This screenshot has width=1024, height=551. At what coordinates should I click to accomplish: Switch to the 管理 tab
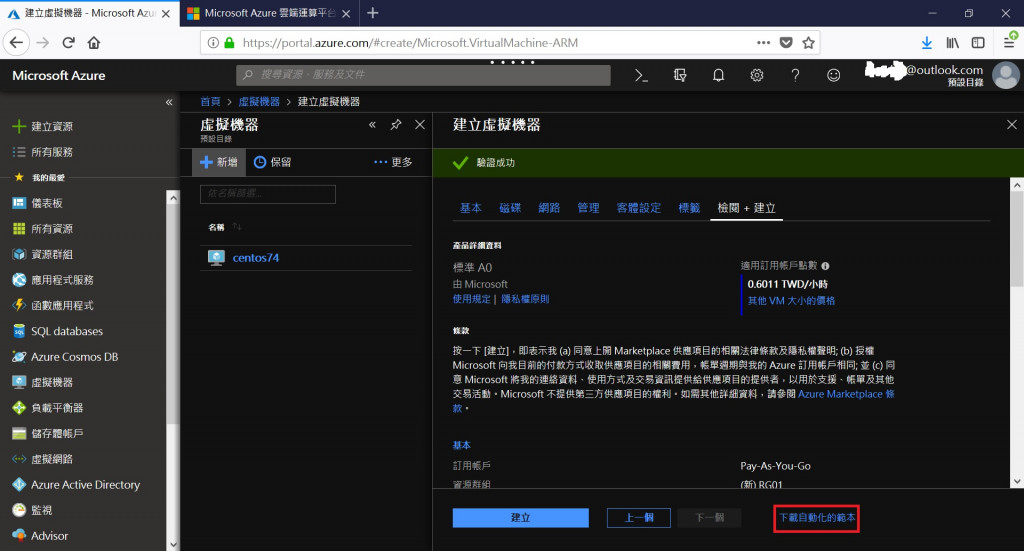click(x=588, y=208)
